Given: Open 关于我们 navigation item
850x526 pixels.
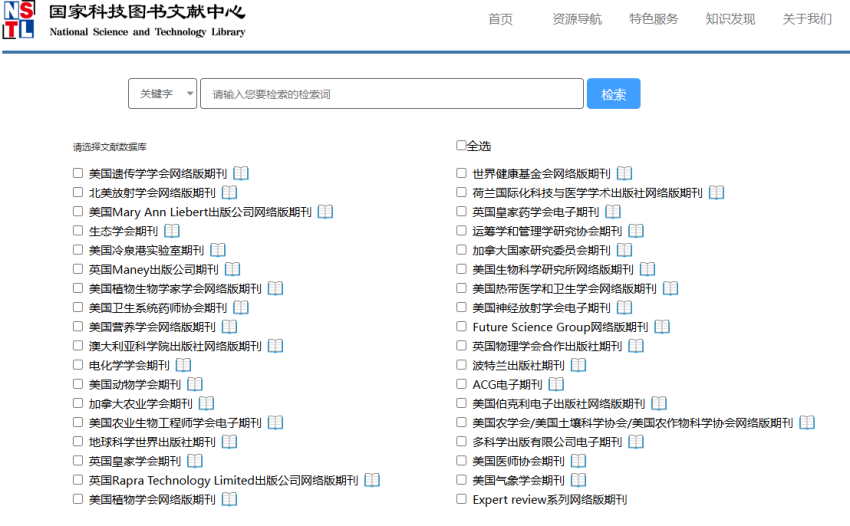Looking at the screenshot, I should [807, 20].
